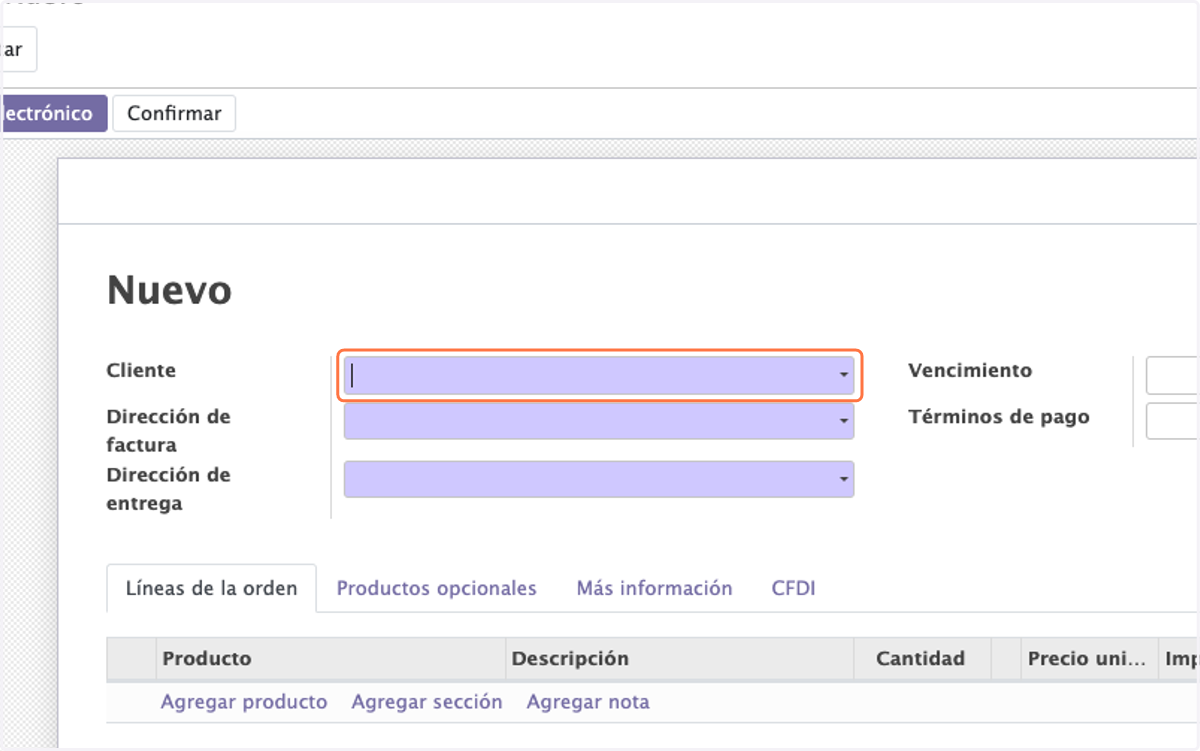Click the Nuevo record title
This screenshot has height=751, width=1200.
169,290
